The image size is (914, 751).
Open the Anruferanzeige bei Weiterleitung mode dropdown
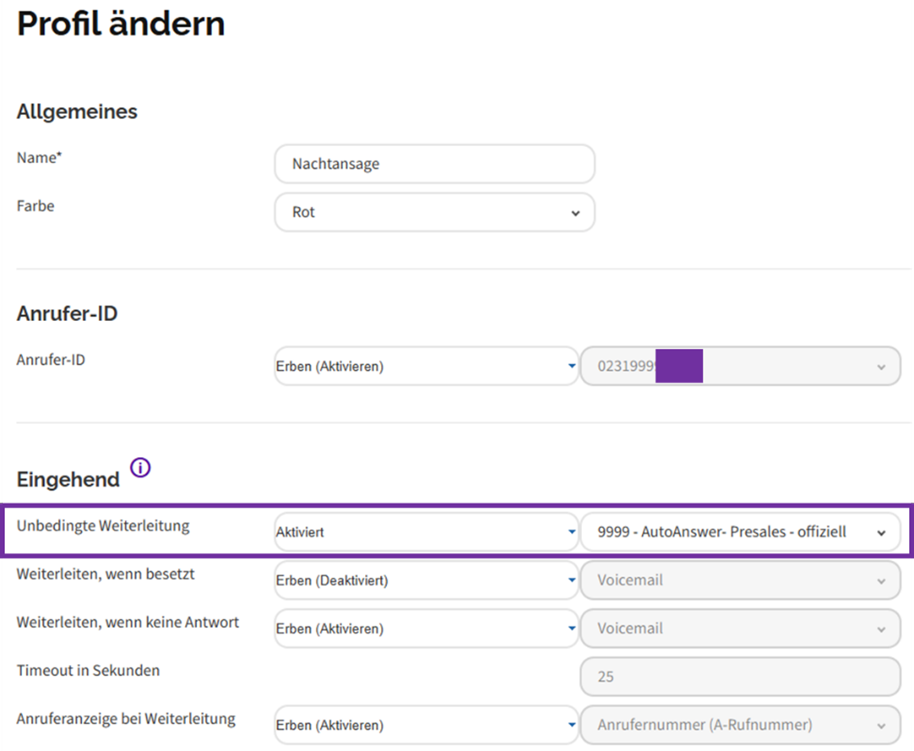(426, 725)
